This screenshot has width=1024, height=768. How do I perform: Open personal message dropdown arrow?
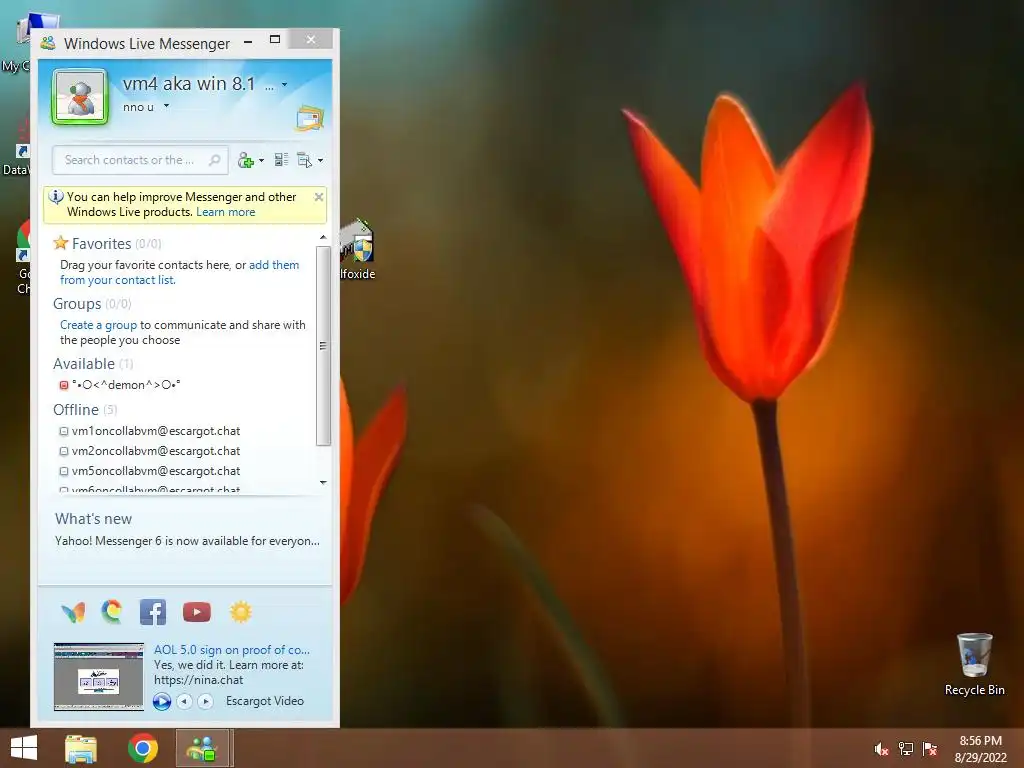pyautogui.click(x=167, y=106)
